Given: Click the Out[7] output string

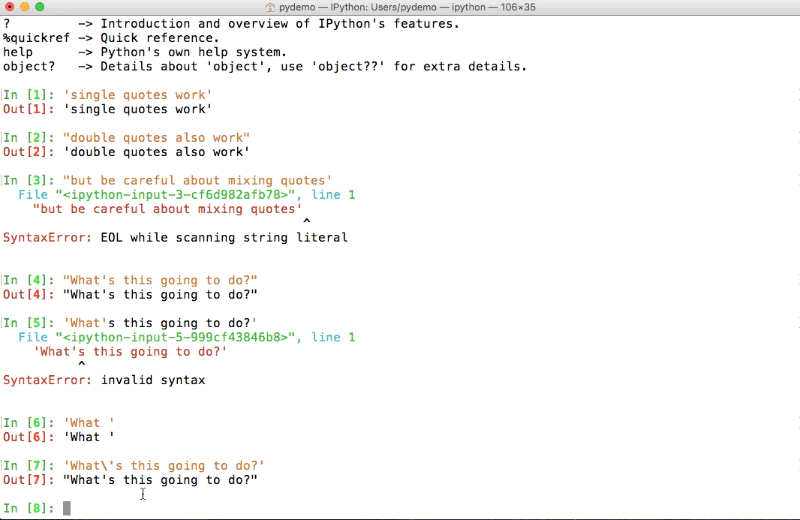Looking at the screenshot, I should pos(160,480).
